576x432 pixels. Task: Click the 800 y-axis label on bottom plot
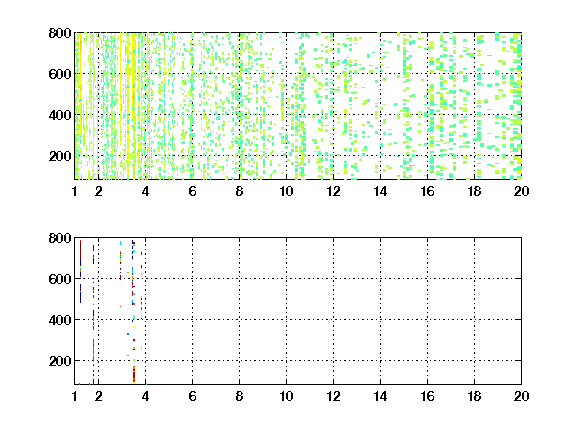coord(60,238)
